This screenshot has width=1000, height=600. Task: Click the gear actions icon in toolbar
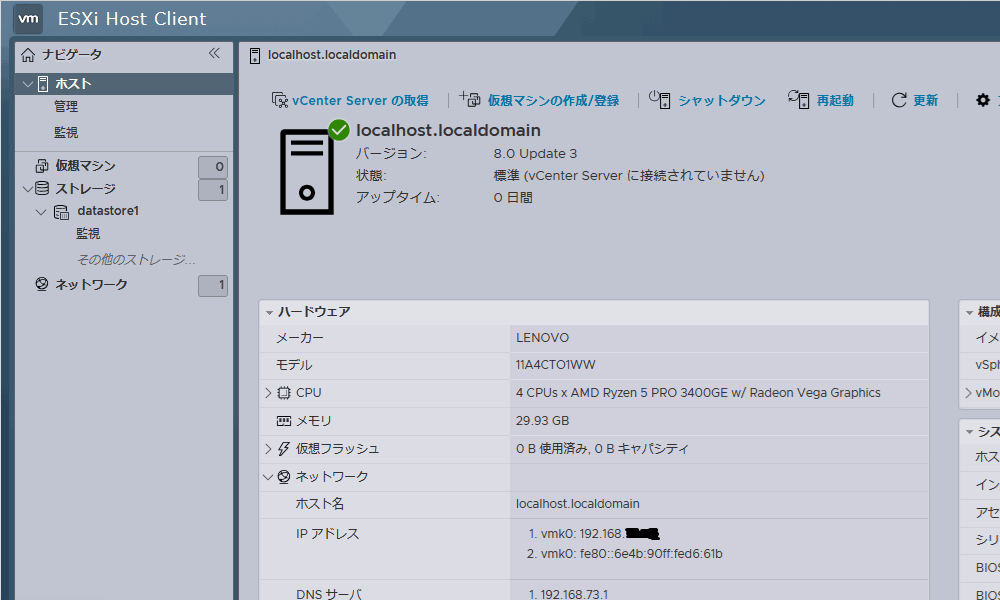point(982,100)
